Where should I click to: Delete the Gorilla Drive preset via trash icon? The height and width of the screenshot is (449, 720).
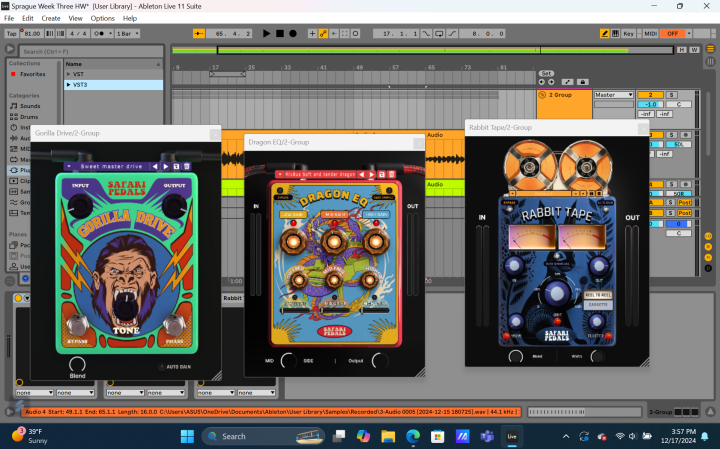[186, 166]
